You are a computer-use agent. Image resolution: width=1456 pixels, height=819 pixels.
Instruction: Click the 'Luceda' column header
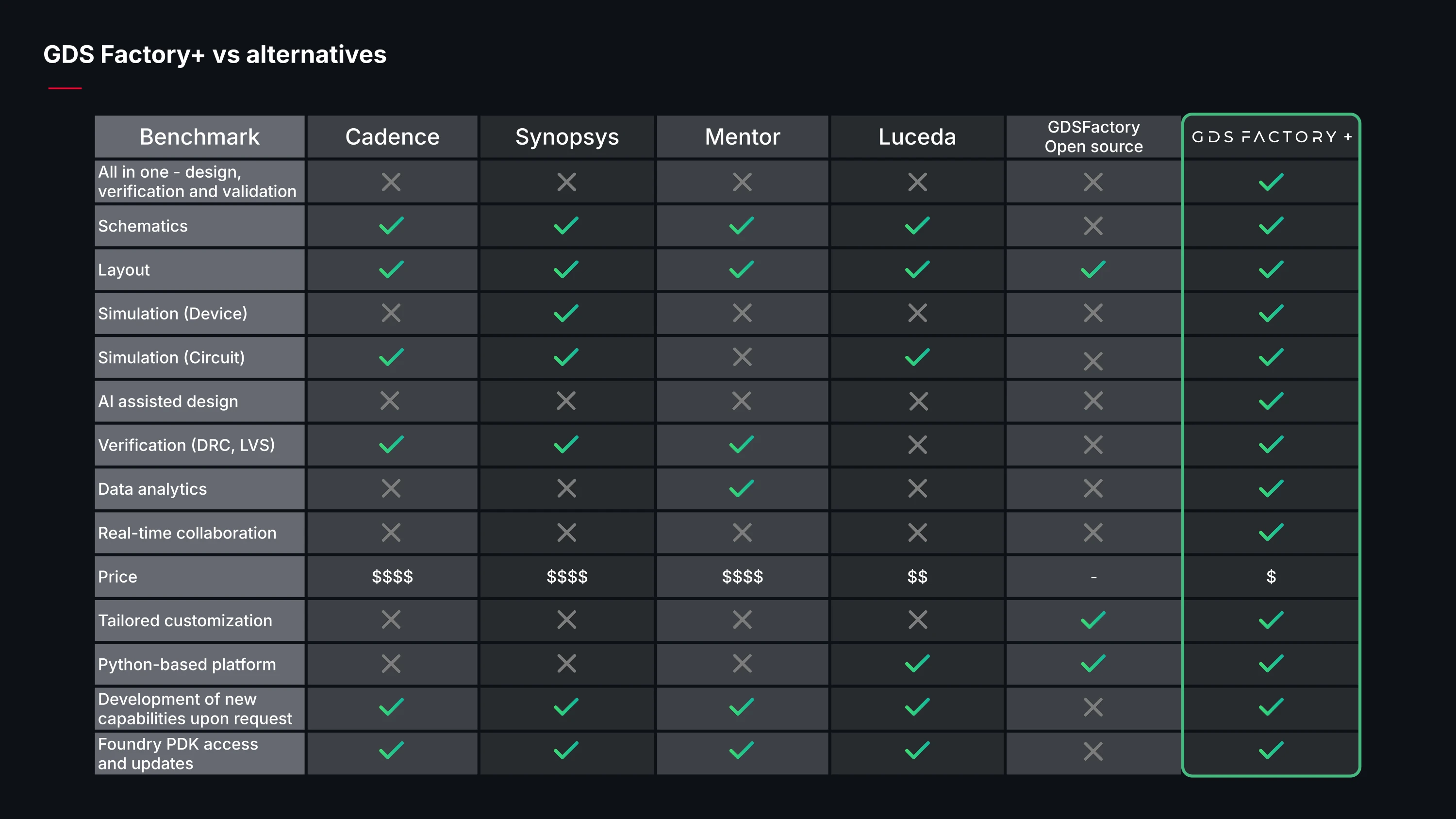[917, 137]
